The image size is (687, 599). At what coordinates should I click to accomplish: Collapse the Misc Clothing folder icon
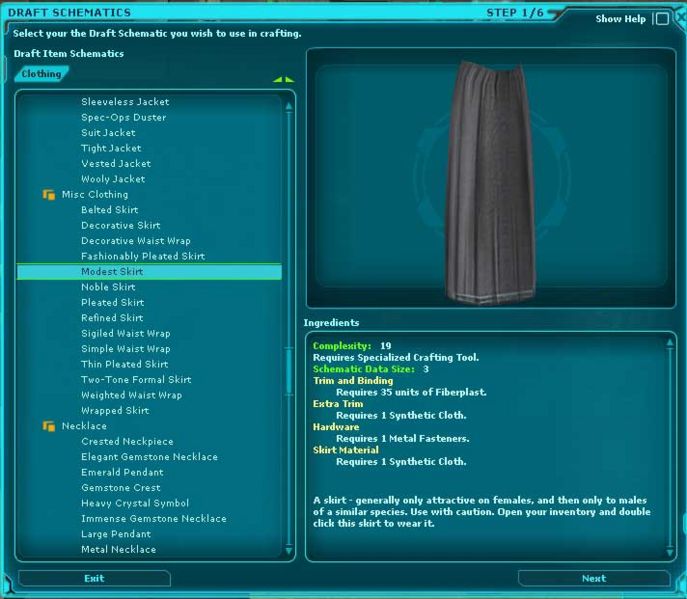point(48,195)
